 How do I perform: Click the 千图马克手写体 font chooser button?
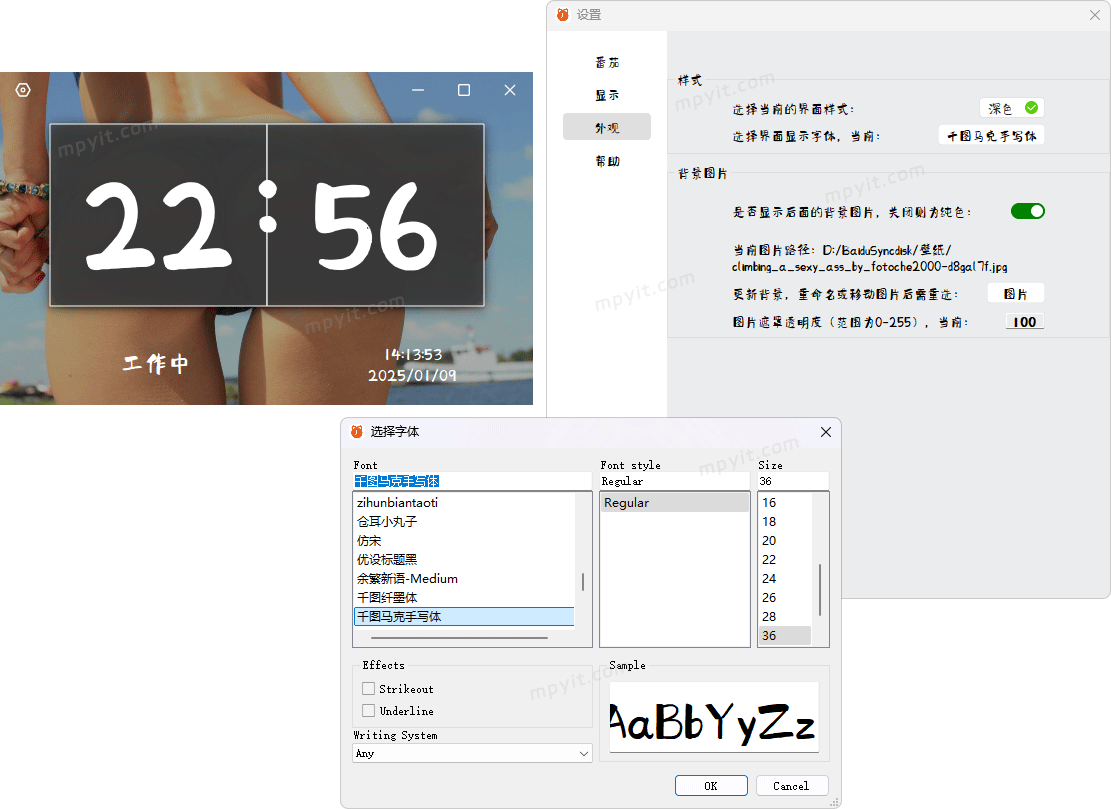991,135
